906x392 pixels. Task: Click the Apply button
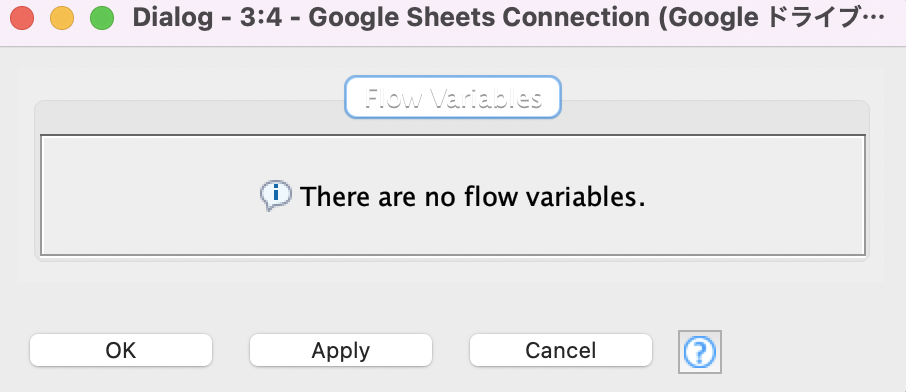click(341, 350)
